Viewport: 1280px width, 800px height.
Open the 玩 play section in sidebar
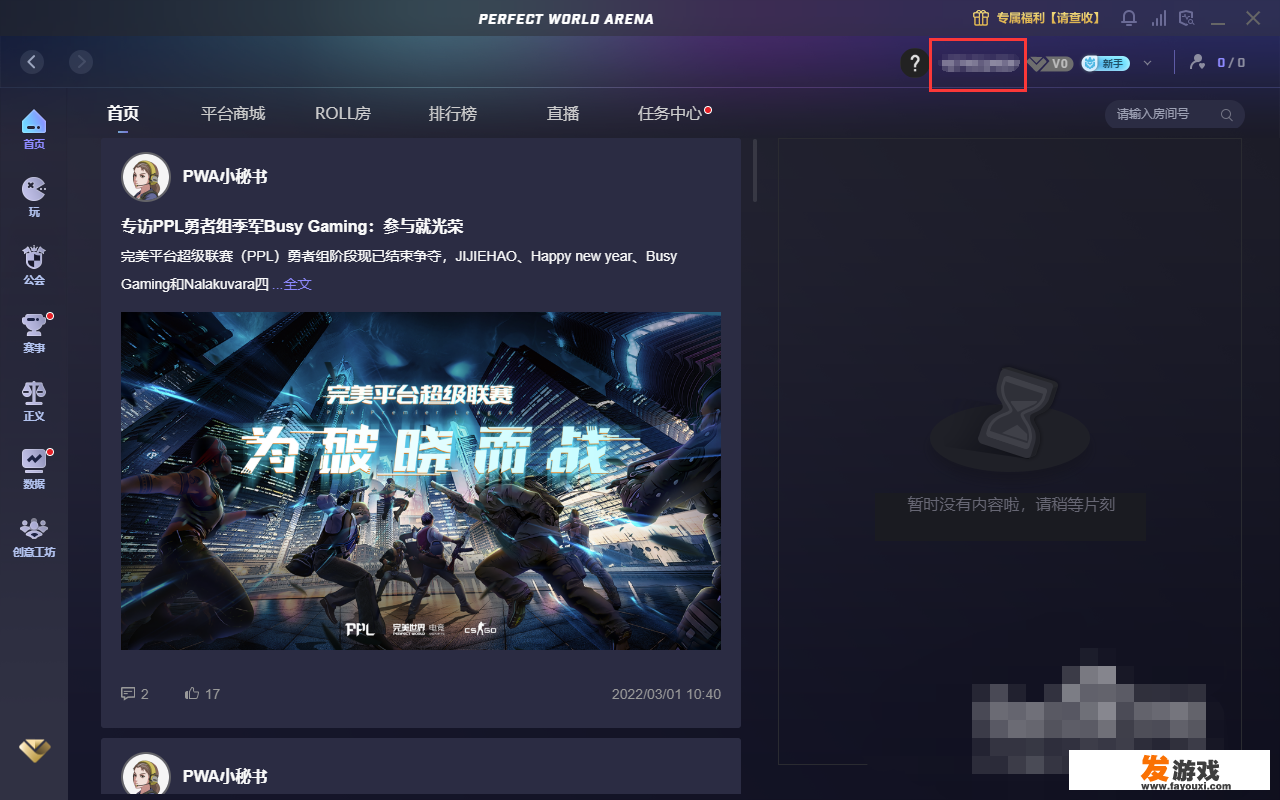34,197
